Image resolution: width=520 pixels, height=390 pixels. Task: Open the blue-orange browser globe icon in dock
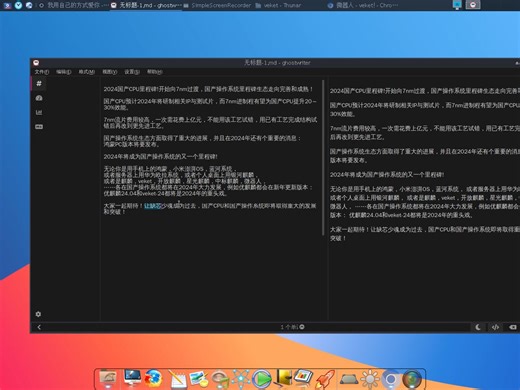click(153, 379)
